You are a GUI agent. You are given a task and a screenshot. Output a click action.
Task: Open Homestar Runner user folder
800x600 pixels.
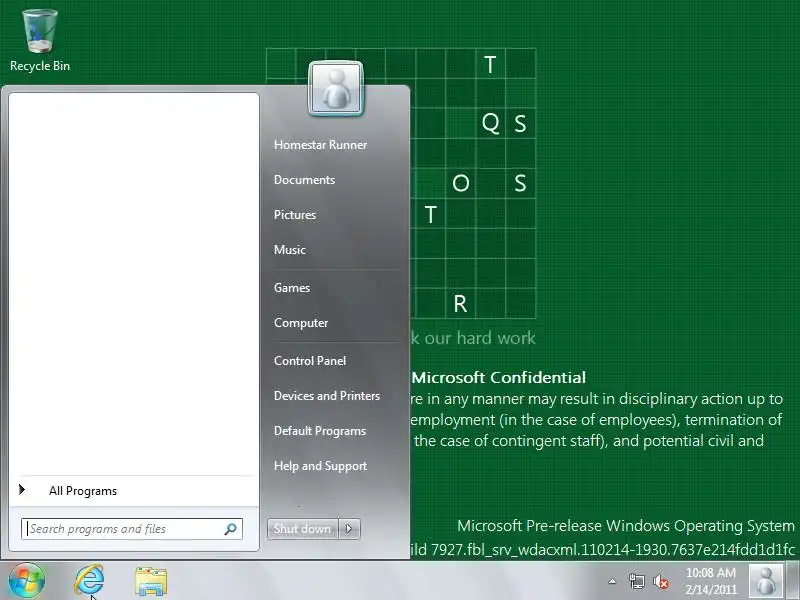tap(320, 145)
